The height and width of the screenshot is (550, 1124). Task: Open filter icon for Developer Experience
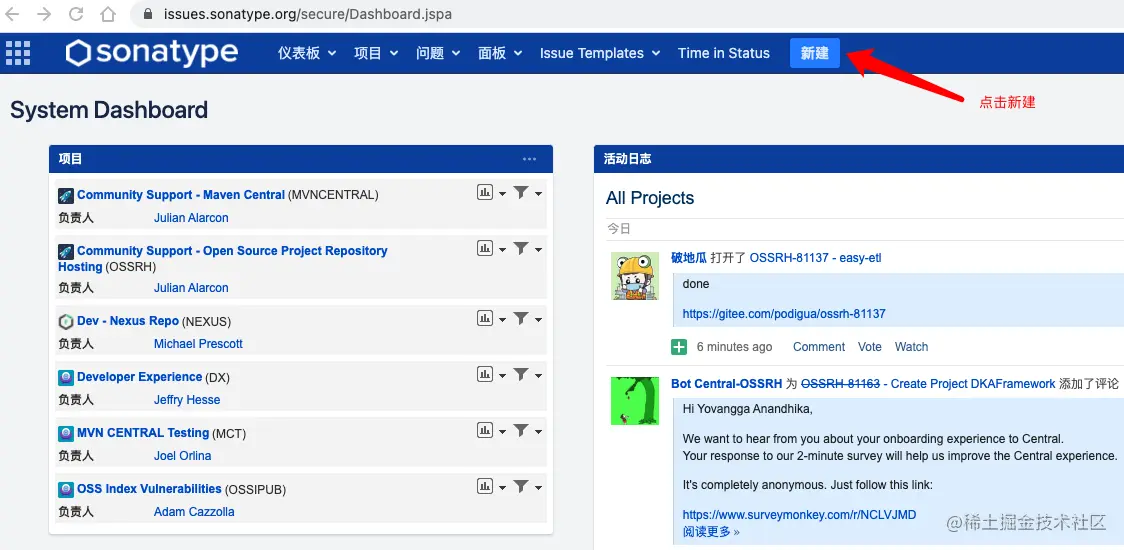(x=521, y=374)
